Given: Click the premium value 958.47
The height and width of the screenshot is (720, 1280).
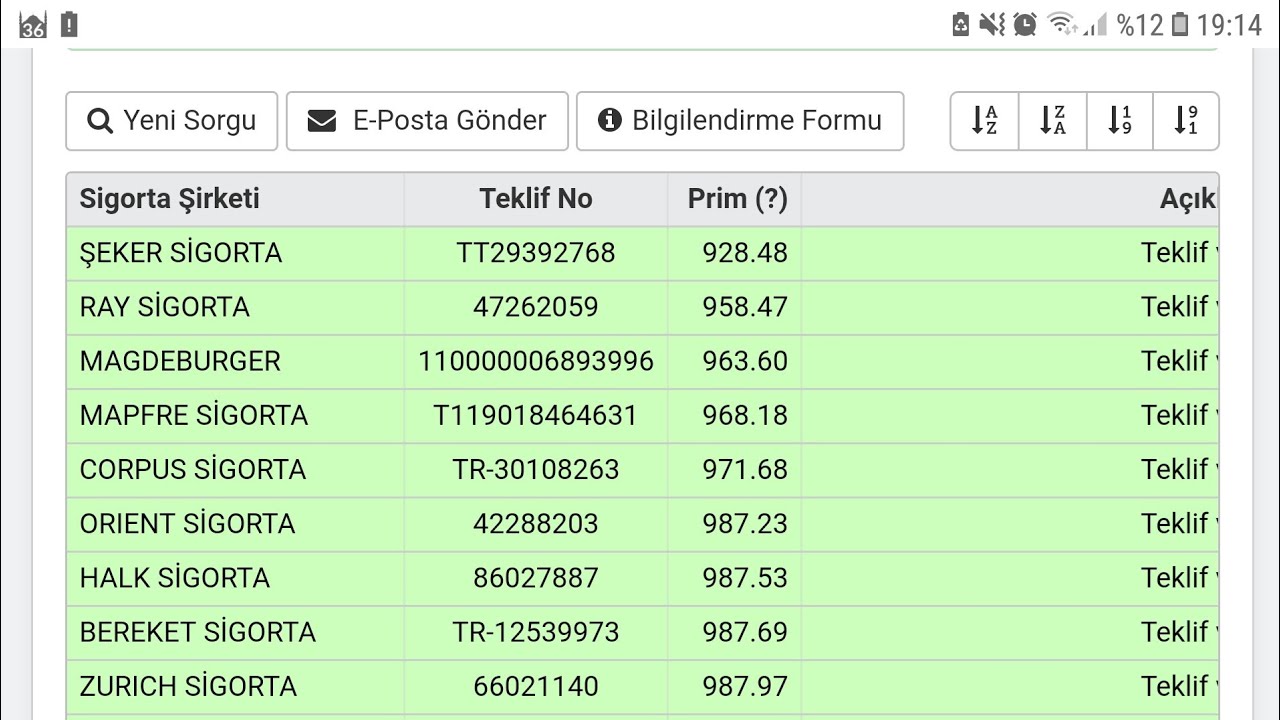Looking at the screenshot, I should 745,307.
